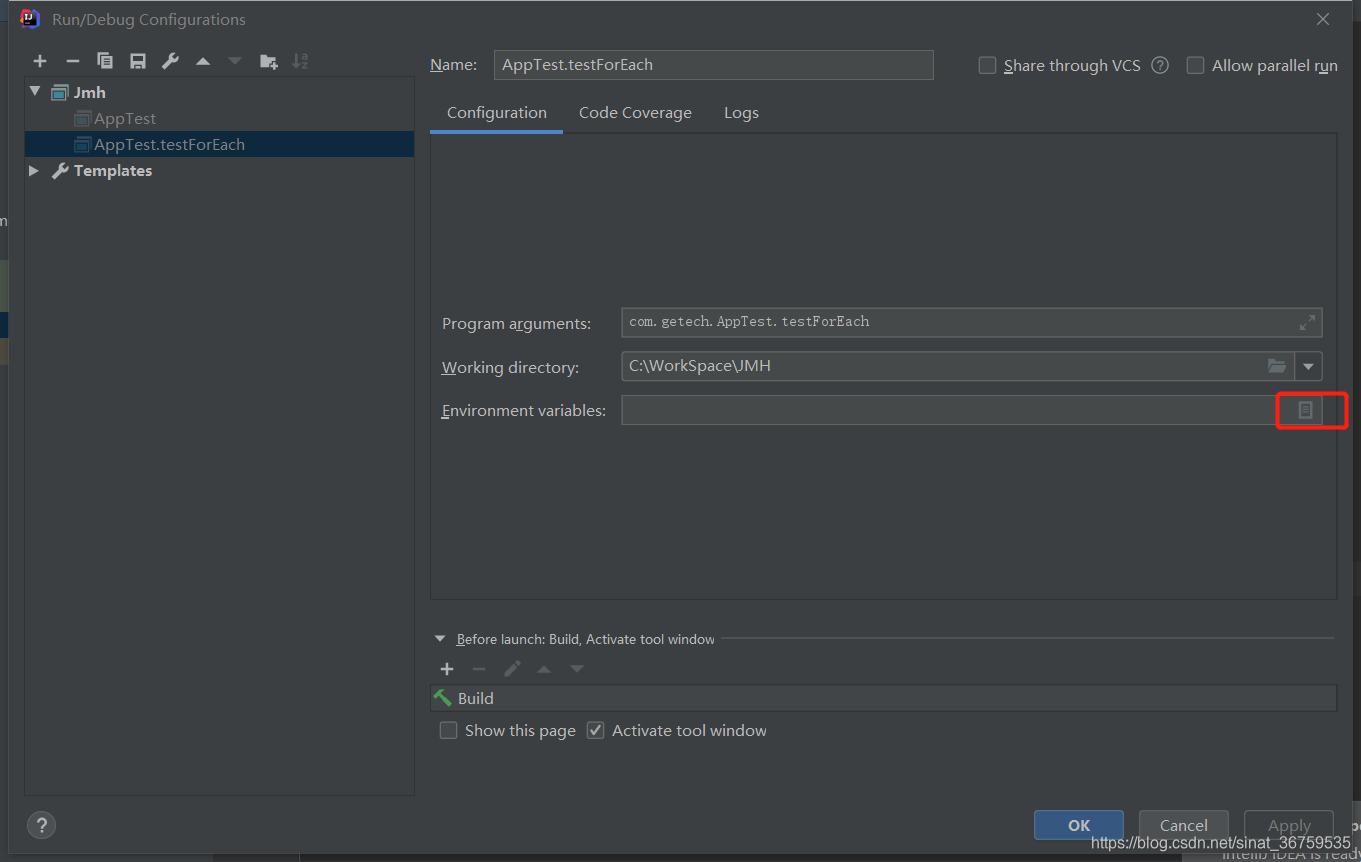Switch to the Code Coverage tab
Viewport: 1361px width, 862px height.
coord(635,113)
